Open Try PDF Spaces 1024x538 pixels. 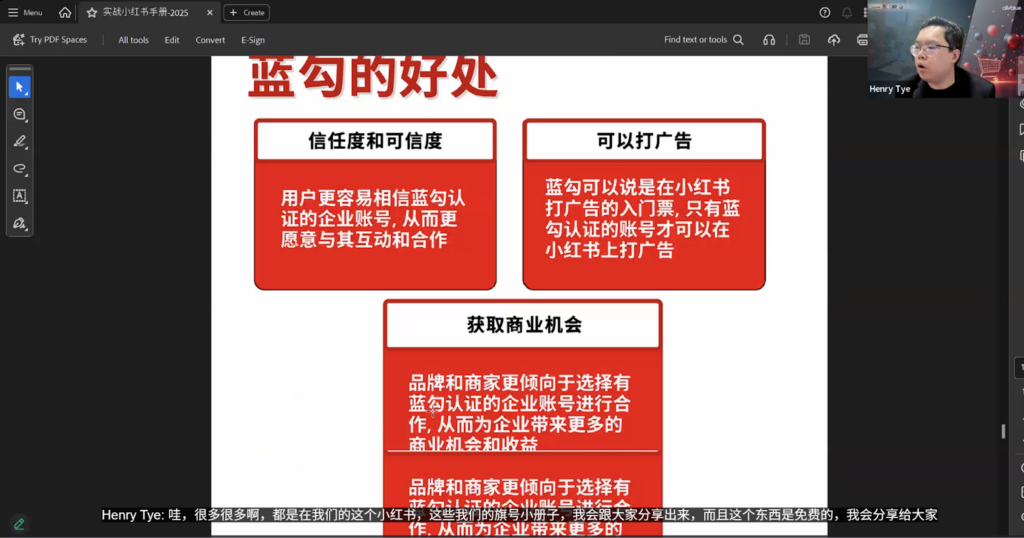pos(50,40)
